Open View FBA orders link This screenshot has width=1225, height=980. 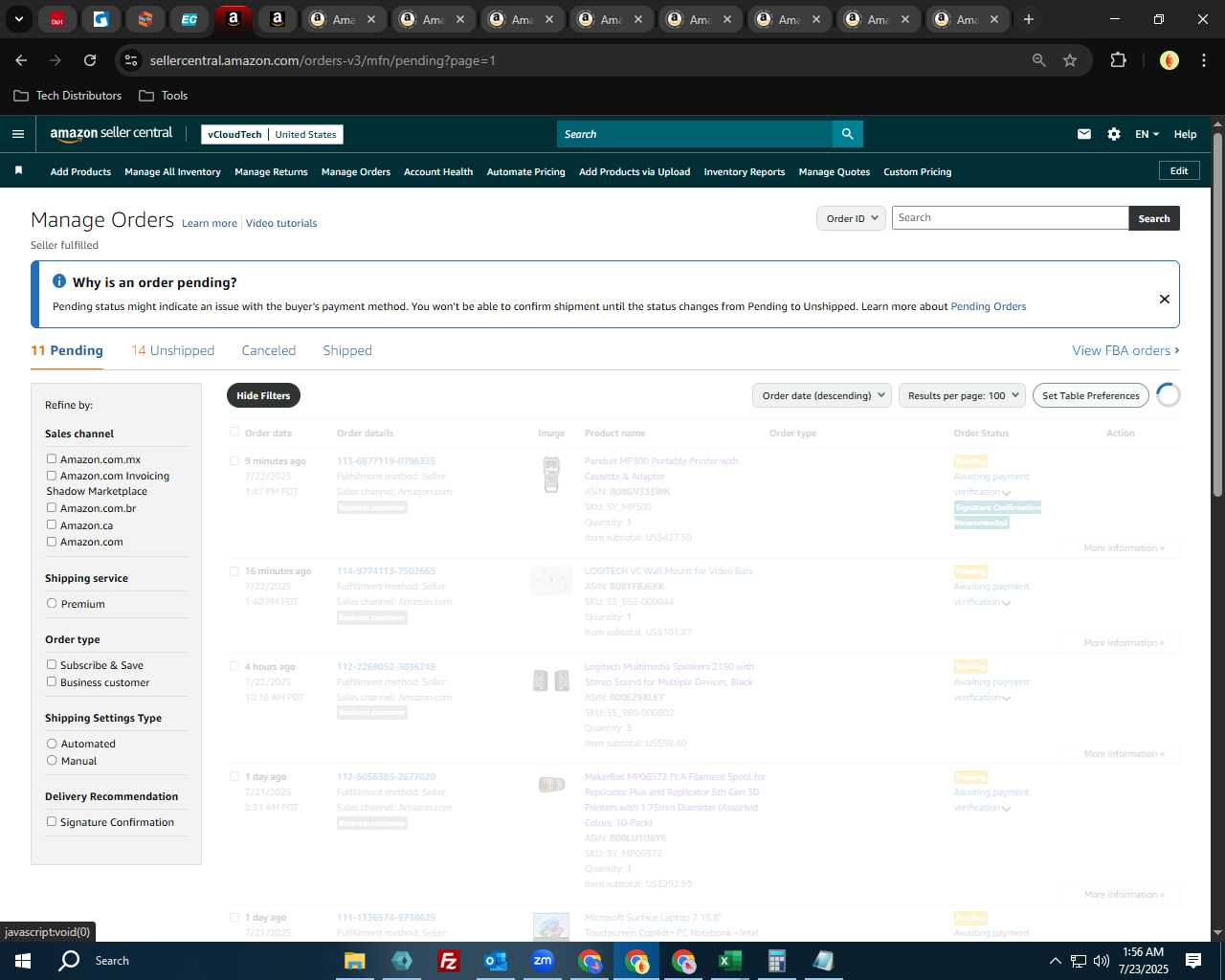click(1125, 350)
